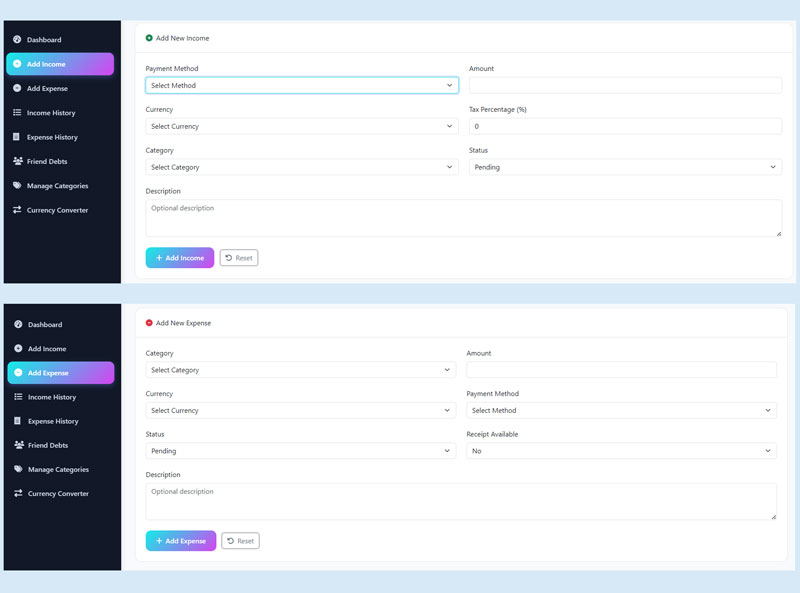This screenshot has height=593, width=800.
Task: Open the Category dropdown in Add Expense form
Action: [301, 370]
